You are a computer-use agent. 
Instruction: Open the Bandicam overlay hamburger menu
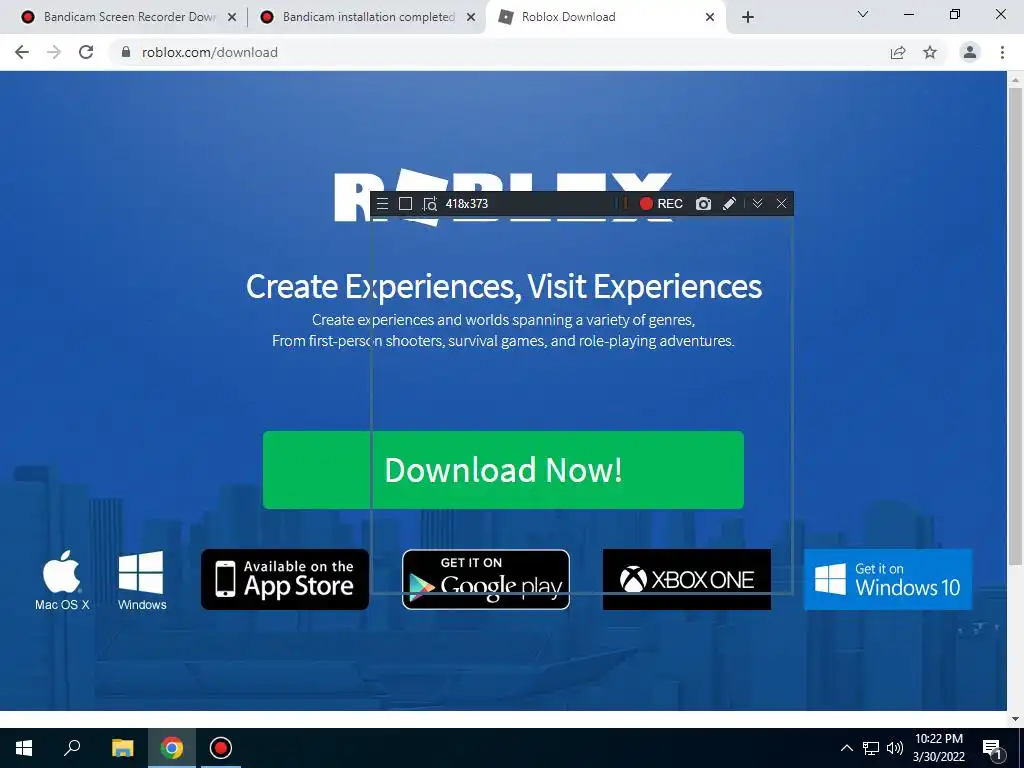(383, 204)
